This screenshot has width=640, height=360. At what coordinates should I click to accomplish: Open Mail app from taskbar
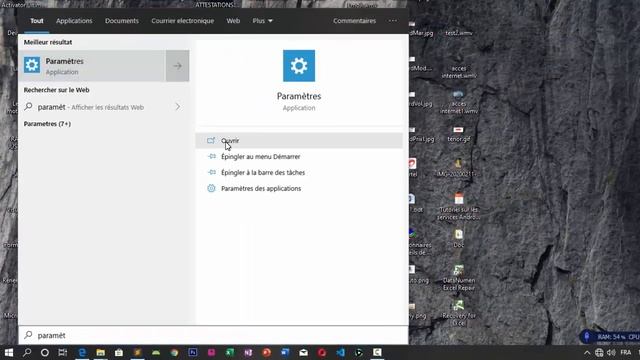click(x=303, y=352)
